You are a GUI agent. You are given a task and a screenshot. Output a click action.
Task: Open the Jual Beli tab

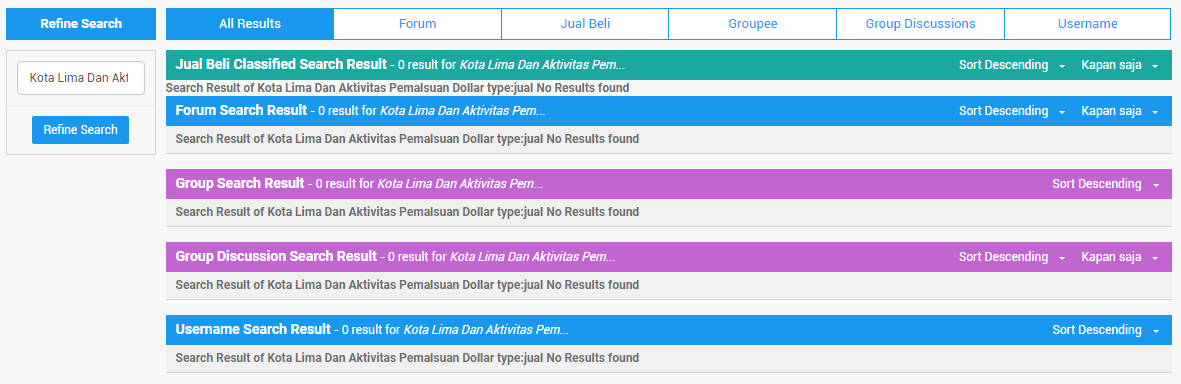tap(585, 23)
